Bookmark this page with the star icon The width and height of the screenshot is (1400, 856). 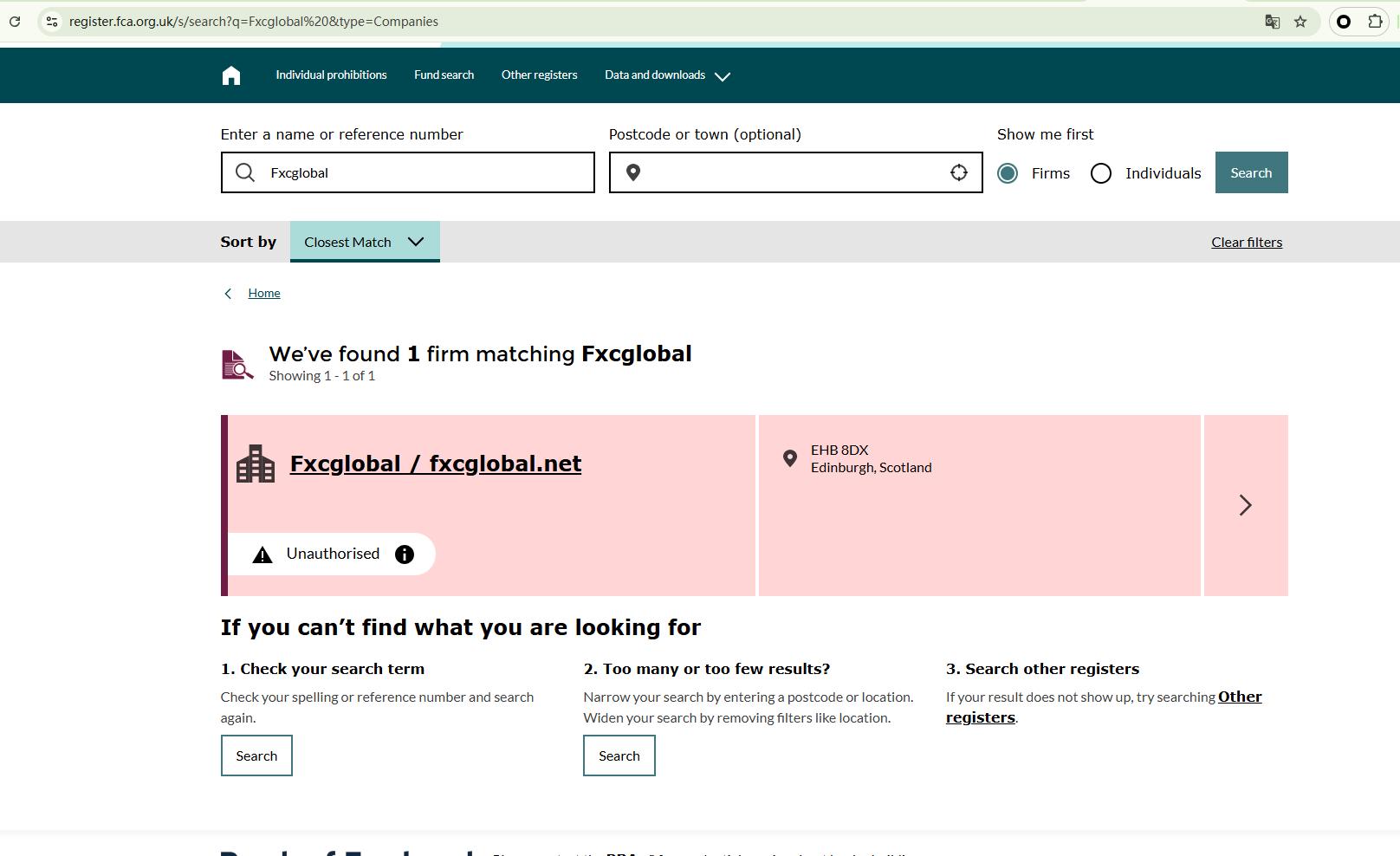point(1300,22)
